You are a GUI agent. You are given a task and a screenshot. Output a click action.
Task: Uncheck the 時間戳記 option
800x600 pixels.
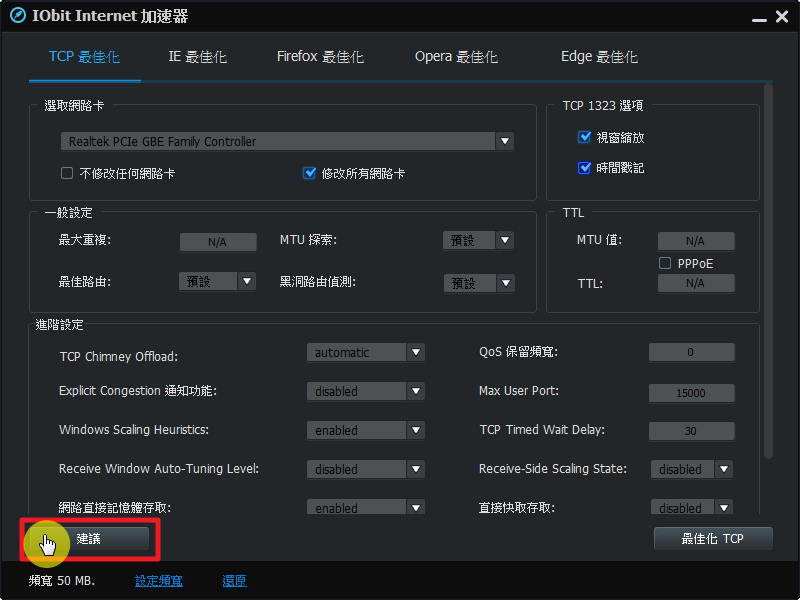click(585, 168)
